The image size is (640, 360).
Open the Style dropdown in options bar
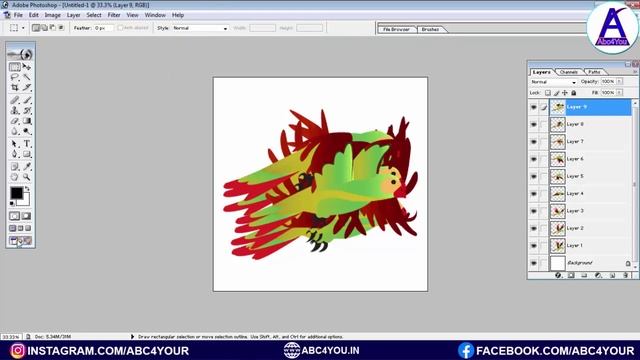pos(200,28)
